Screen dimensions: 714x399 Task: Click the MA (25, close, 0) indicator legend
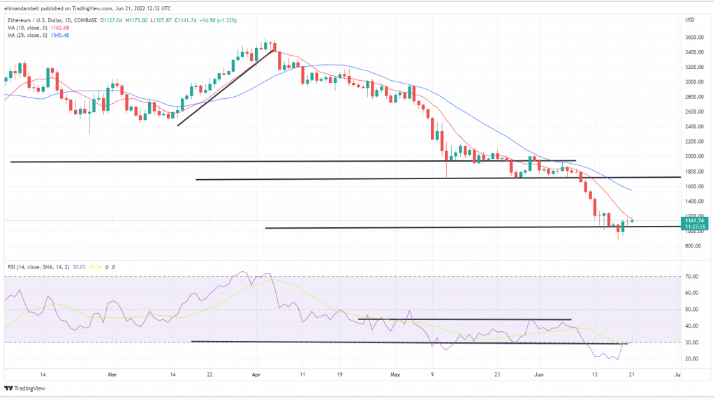pyautogui.click(x=27, y=35)
